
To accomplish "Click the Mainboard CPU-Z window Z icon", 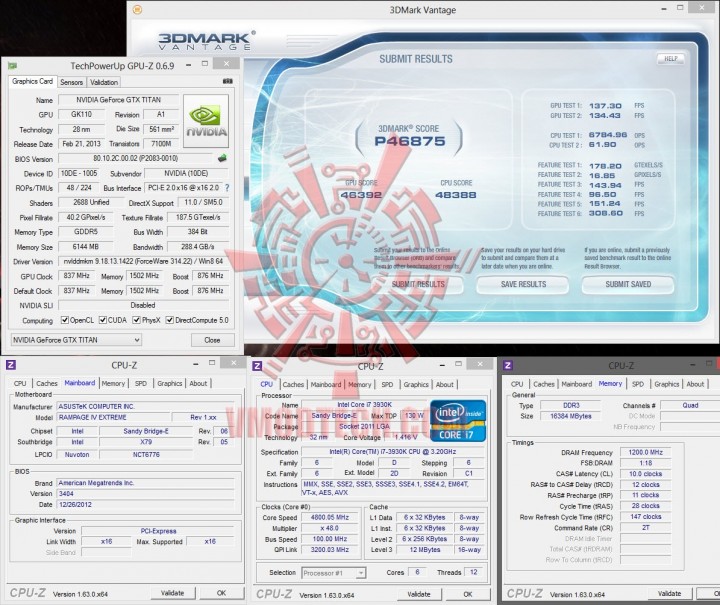I will 11,365.
